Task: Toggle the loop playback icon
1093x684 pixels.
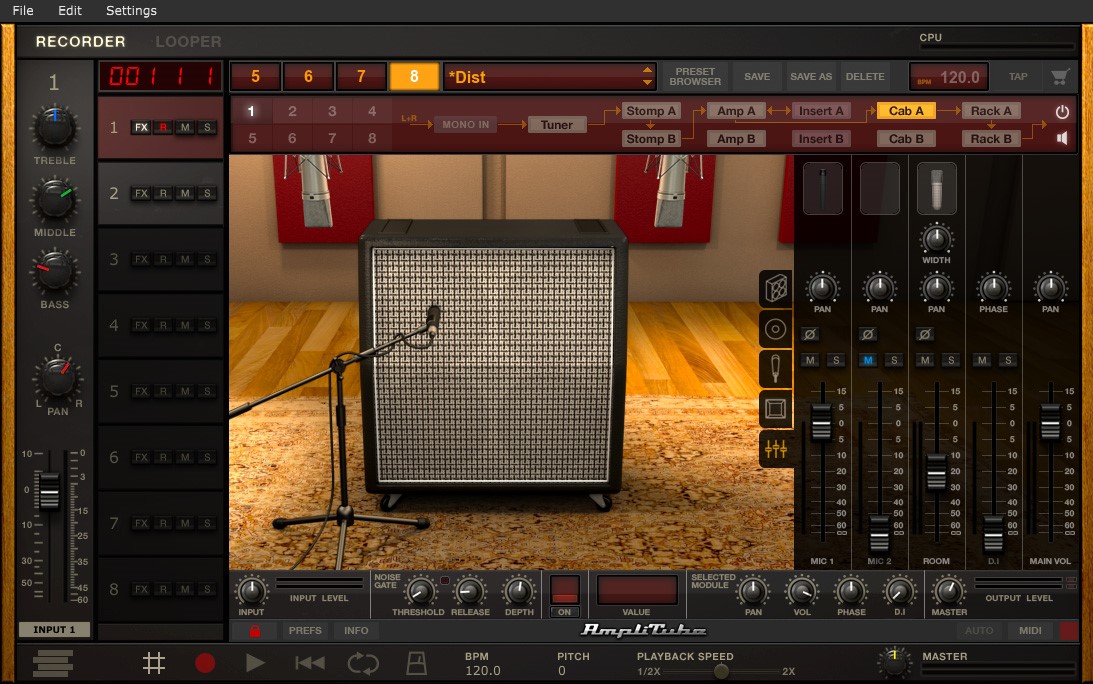Action: (x=362, y=663)
